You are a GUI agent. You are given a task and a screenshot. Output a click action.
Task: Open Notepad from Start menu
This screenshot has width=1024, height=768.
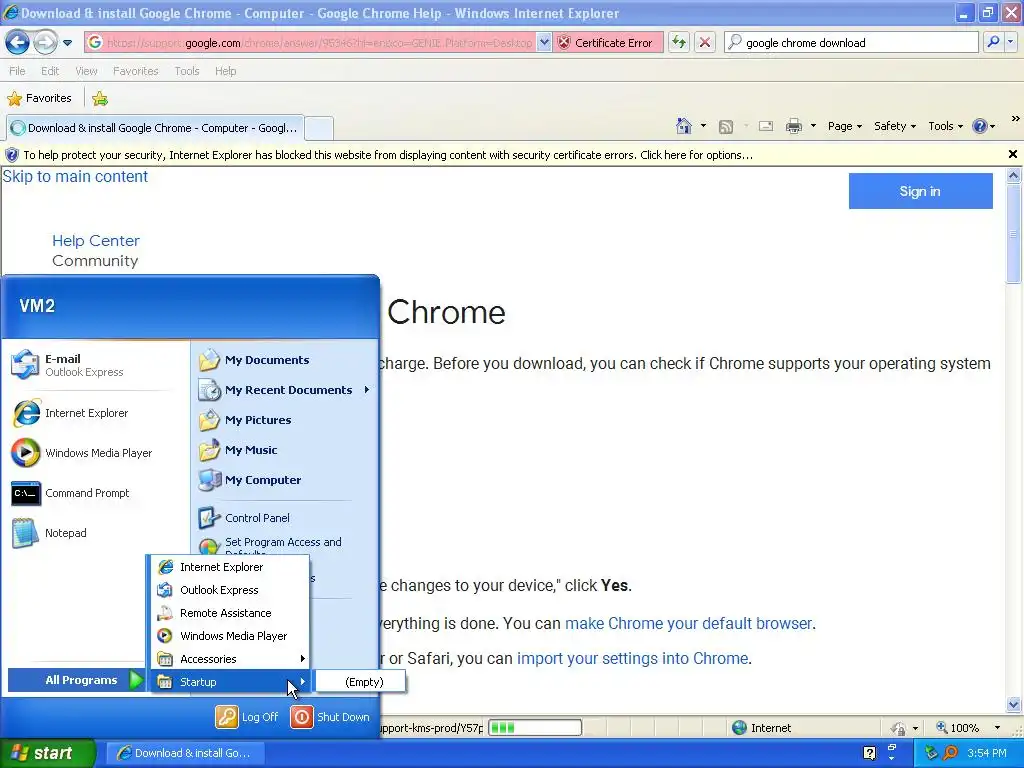(x=95, y=533)
